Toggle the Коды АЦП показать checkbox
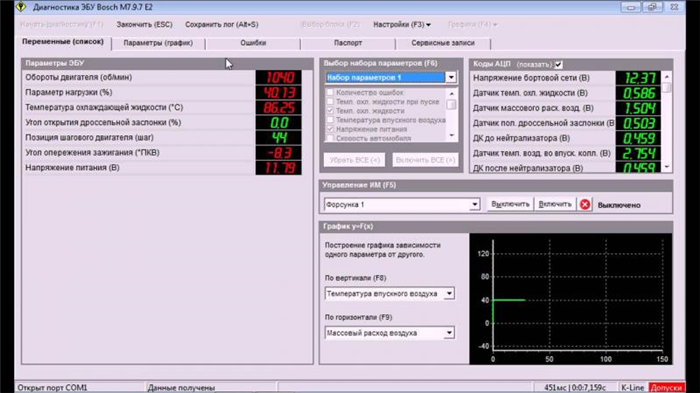700x393 pixels. pos(558,64)
